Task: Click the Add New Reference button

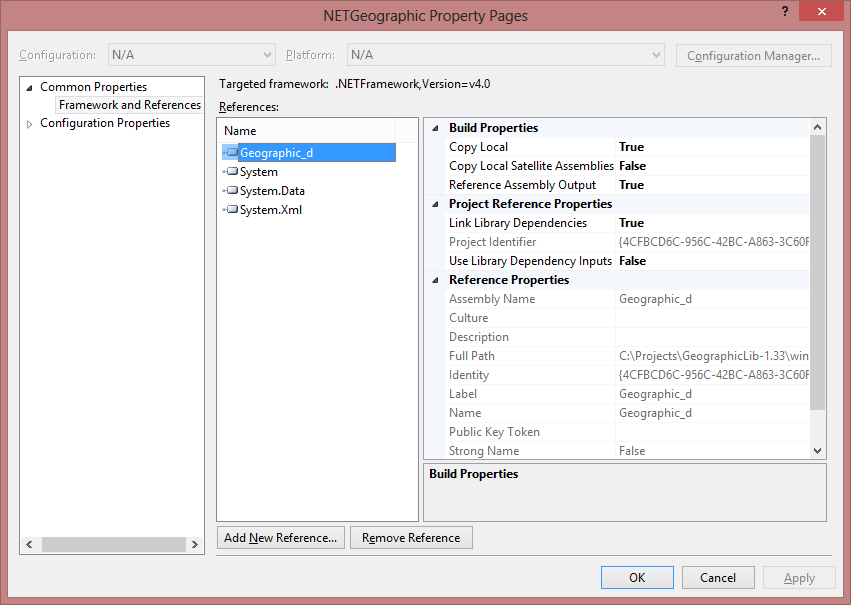Action: click(280, 538)
